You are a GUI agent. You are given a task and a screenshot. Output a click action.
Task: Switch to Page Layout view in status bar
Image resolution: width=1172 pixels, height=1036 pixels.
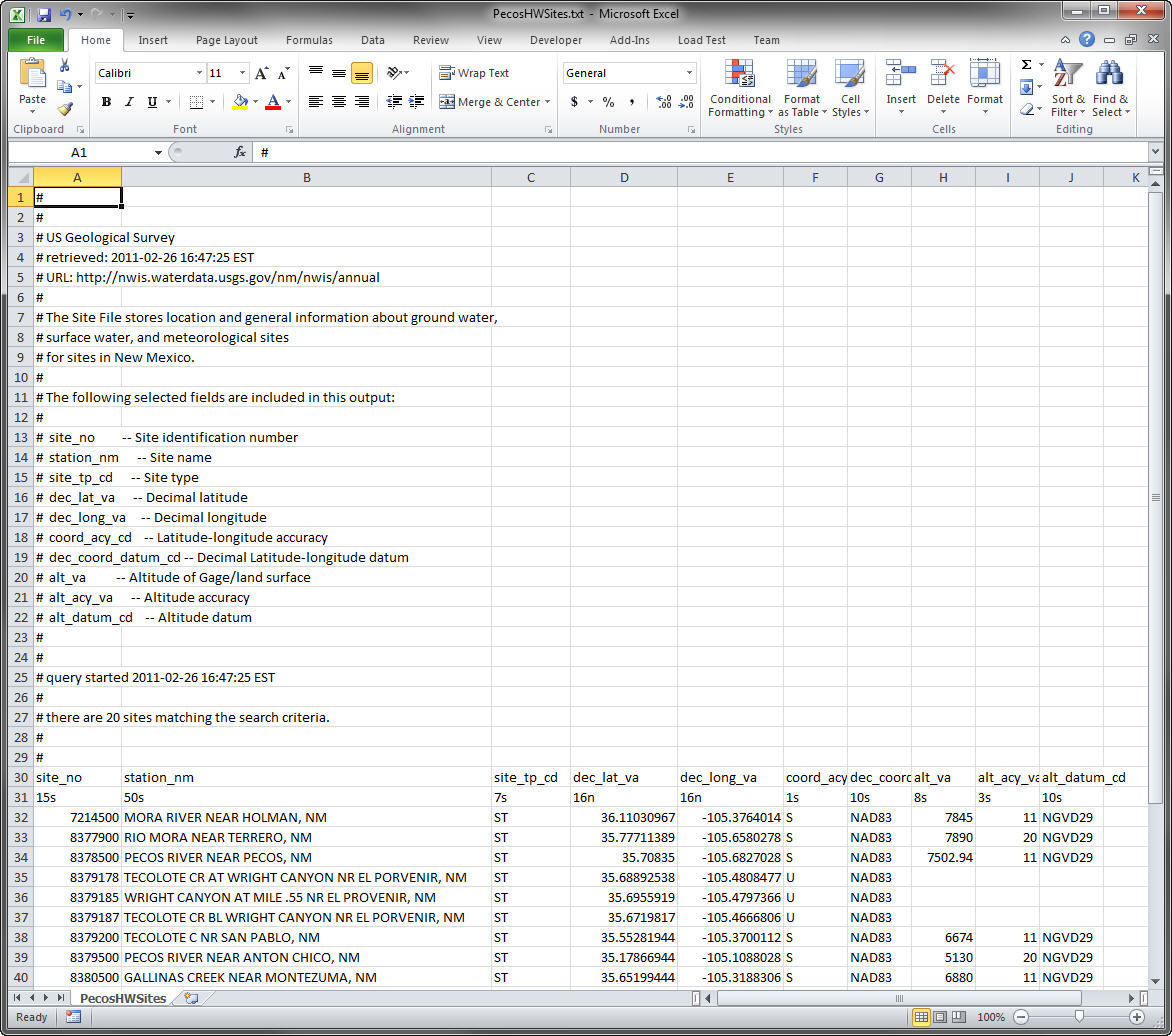tap(940, 1017)
